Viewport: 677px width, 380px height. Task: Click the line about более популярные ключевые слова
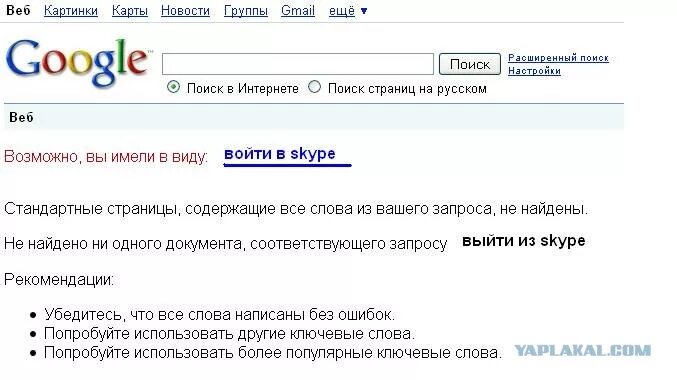point(273,353)
